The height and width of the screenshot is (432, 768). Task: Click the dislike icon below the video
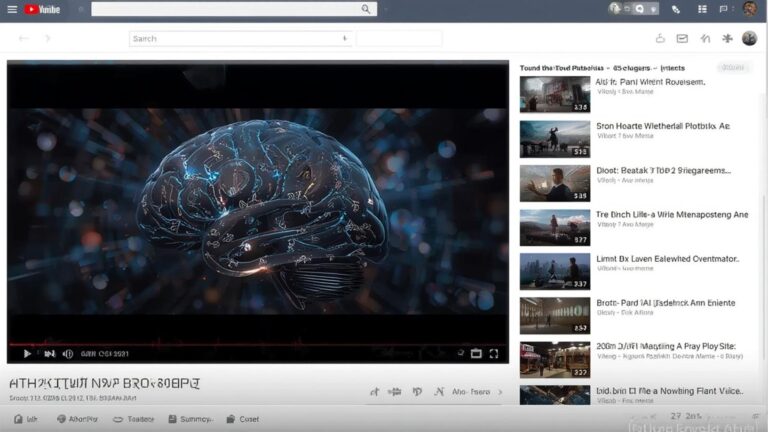395,392
